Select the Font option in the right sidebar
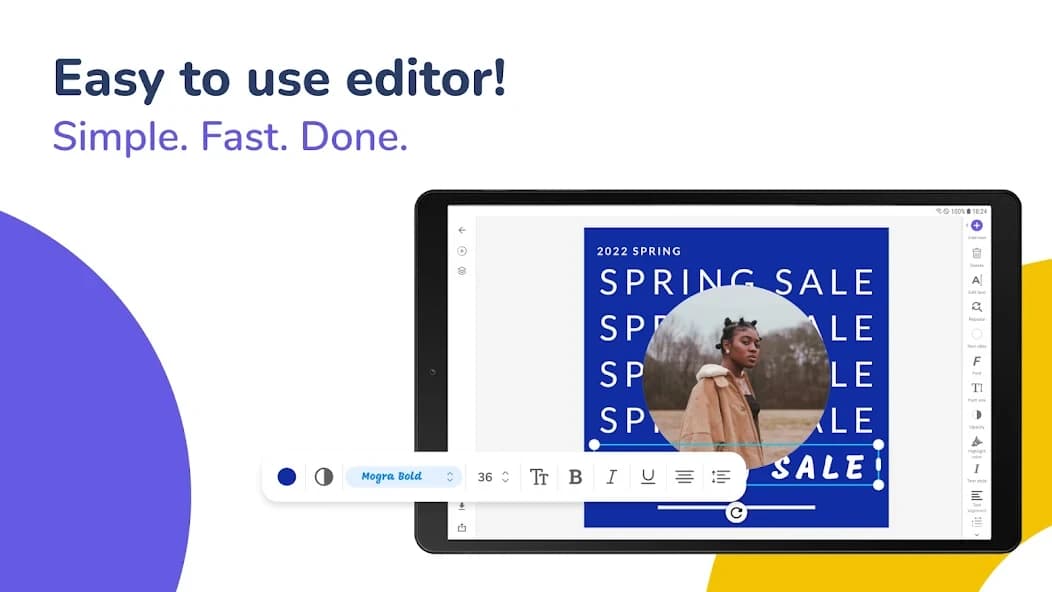 click(976, 361)
